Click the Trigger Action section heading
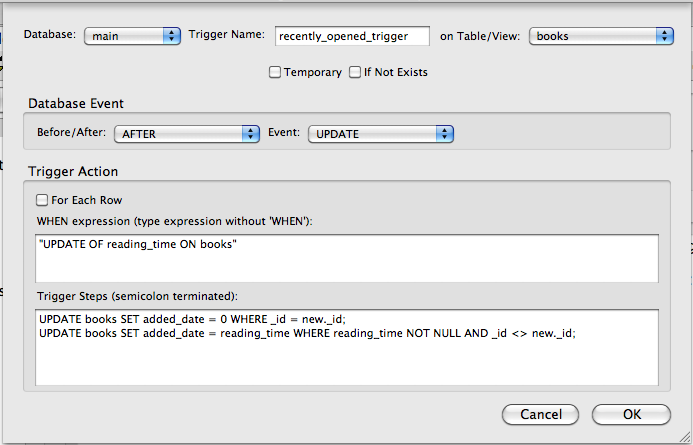The image size is (693, 445). coord(73,172)
